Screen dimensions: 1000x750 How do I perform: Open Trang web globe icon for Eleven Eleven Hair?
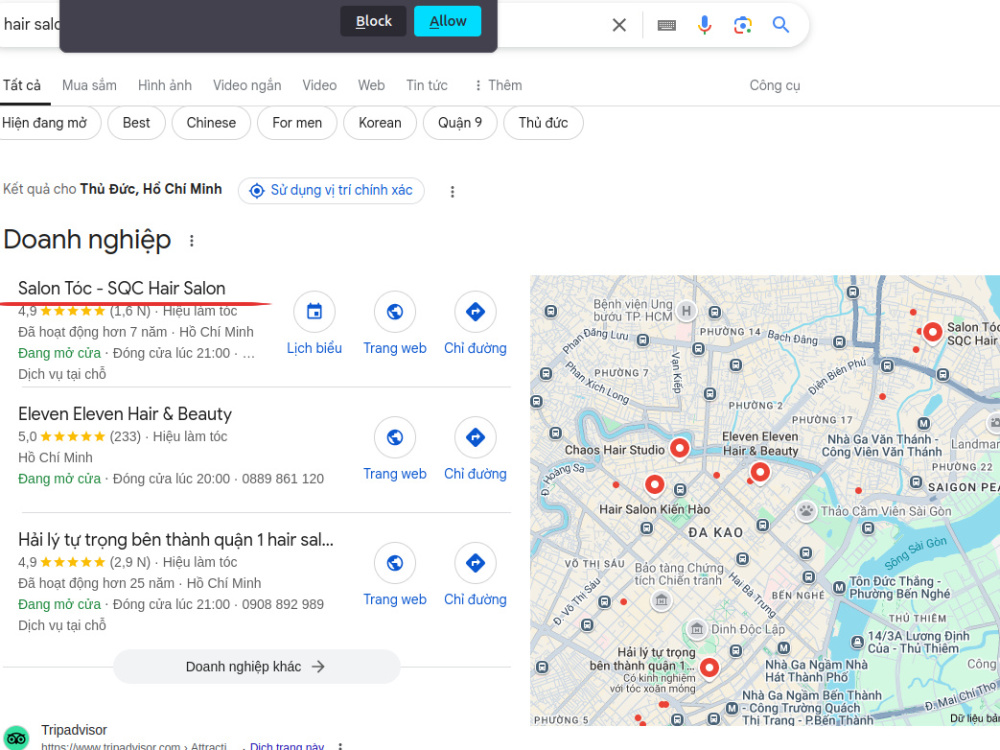(395, 438)
